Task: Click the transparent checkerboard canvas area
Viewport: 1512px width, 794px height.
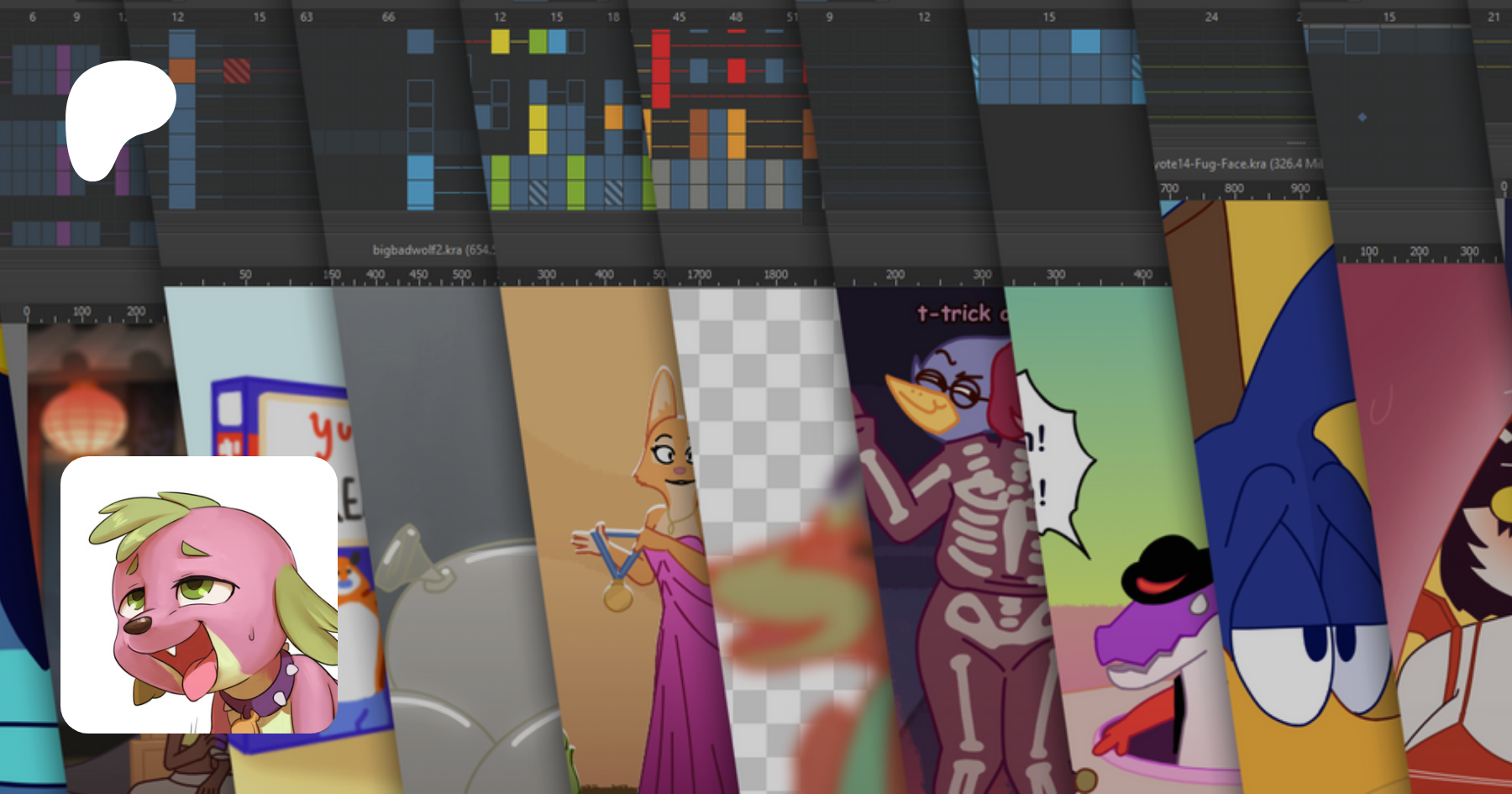Action: (756, 378)
